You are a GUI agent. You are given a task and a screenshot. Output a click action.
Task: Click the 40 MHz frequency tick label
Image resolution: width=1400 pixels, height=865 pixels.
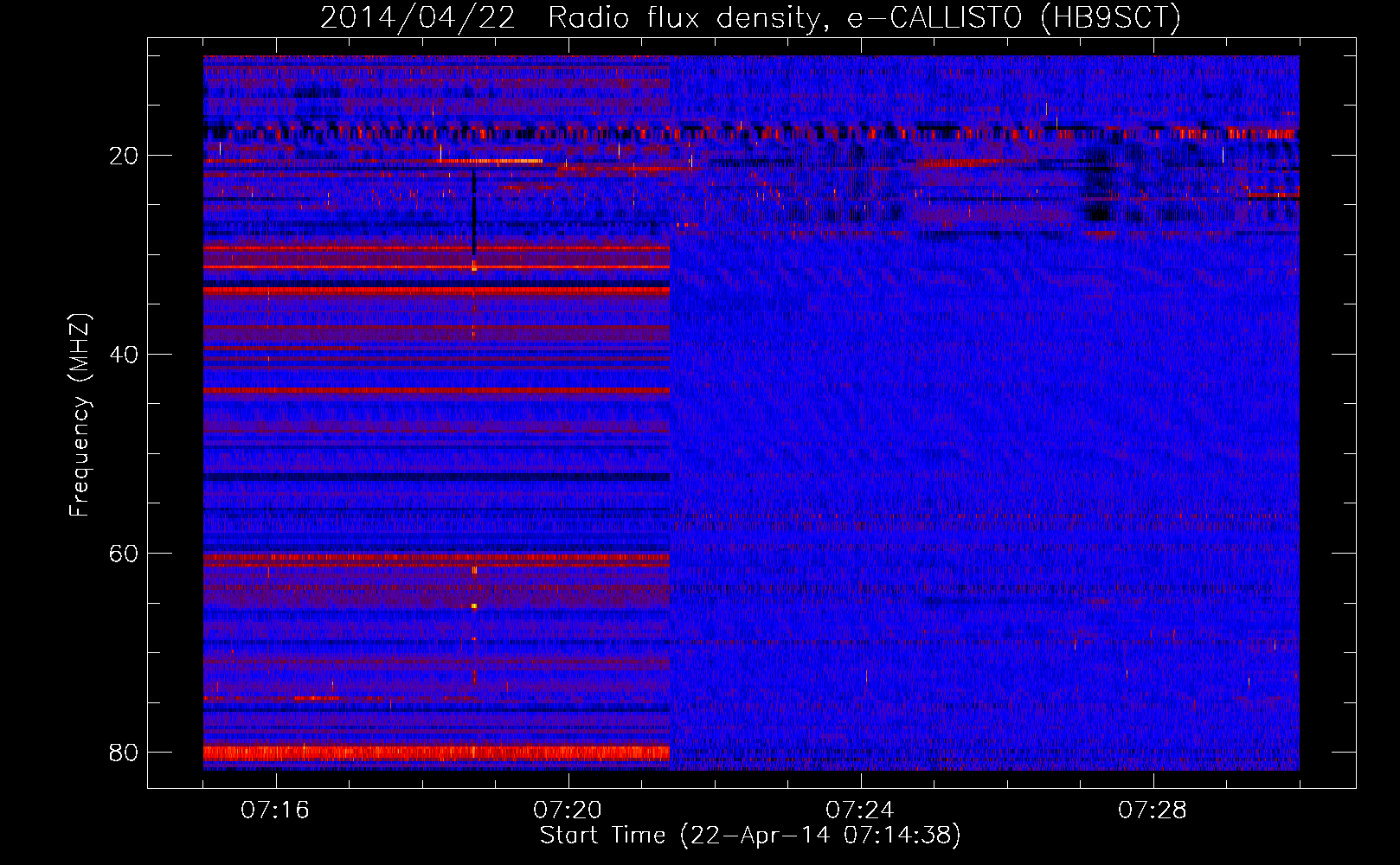pos(124,355)
